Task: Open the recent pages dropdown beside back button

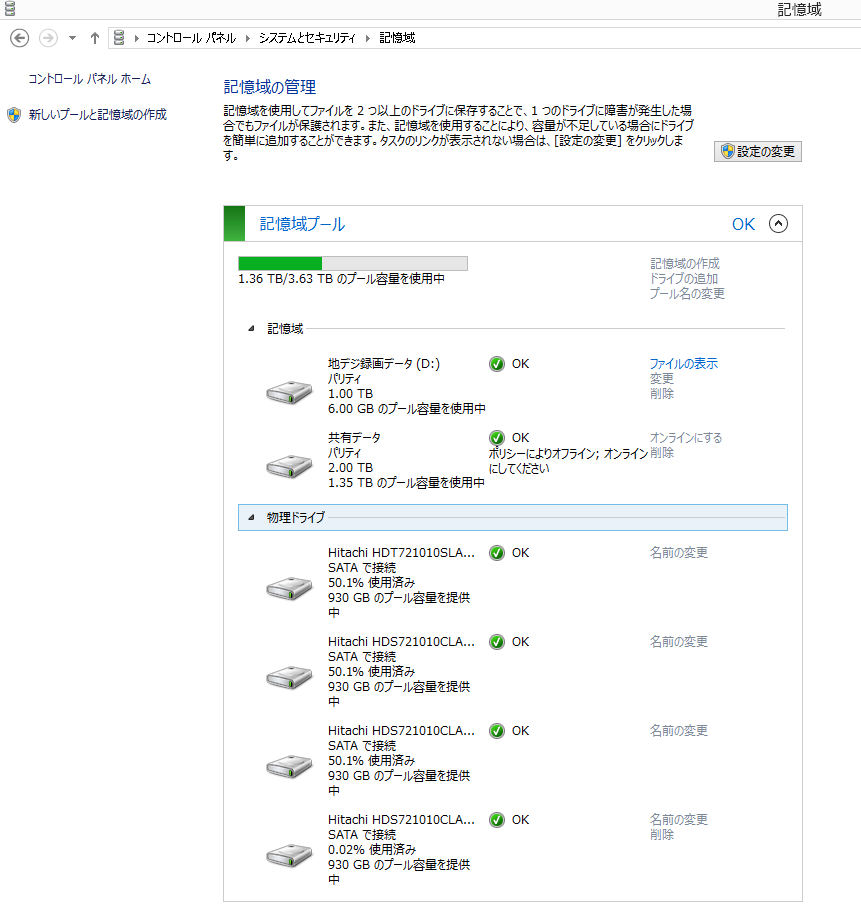Action: coord(70,37)
